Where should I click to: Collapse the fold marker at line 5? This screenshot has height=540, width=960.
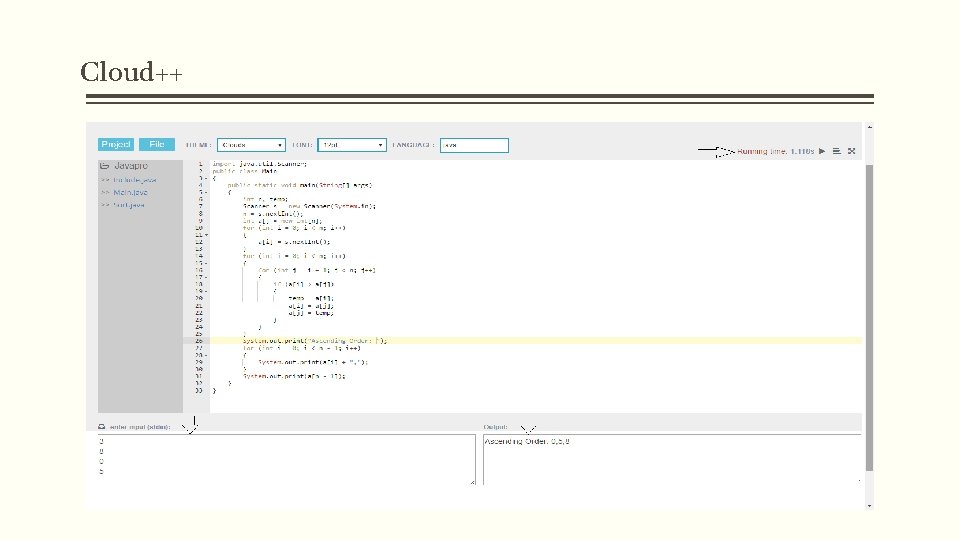tap(206, 192)
